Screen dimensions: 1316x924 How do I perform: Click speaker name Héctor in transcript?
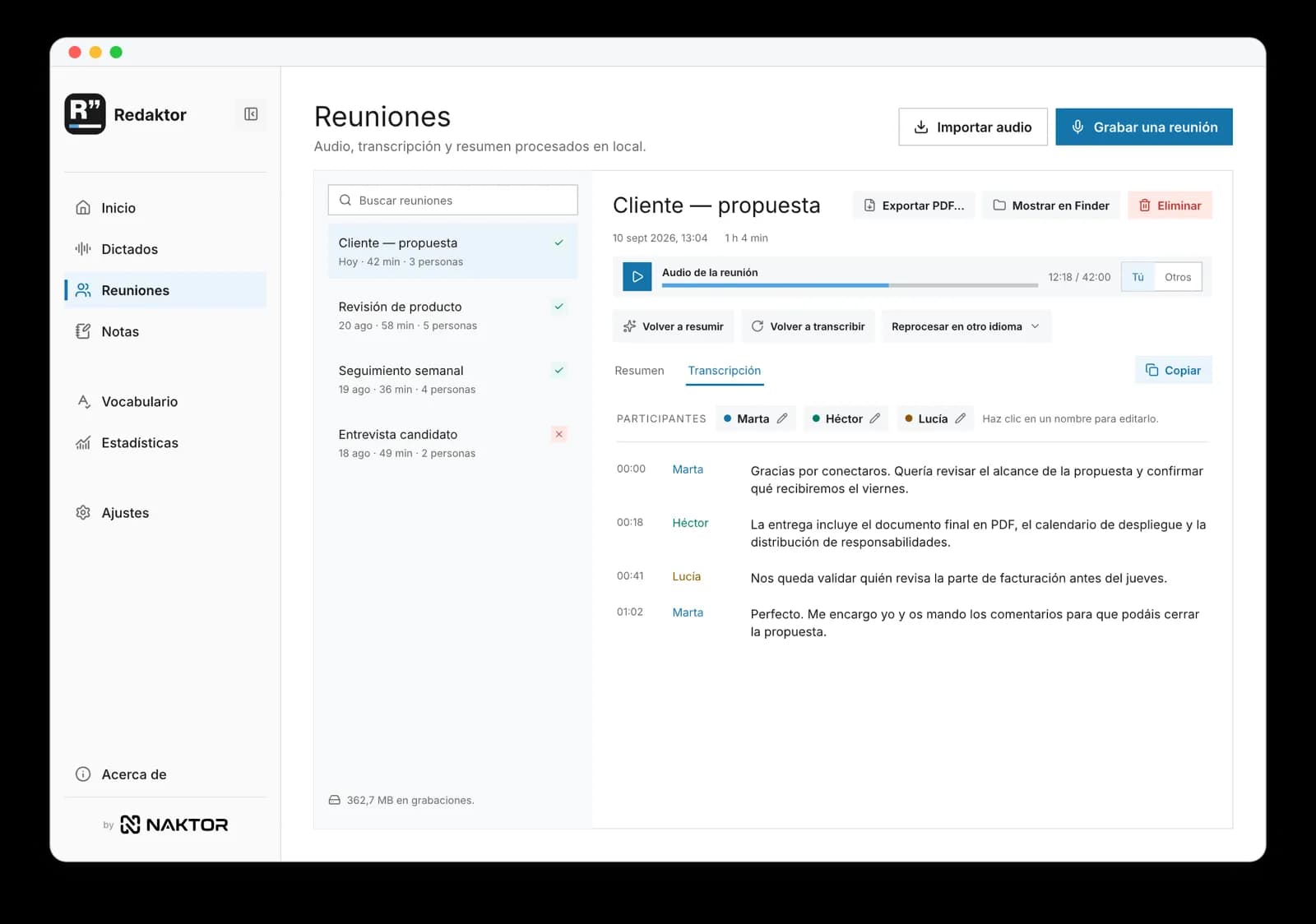pos(690,523)
